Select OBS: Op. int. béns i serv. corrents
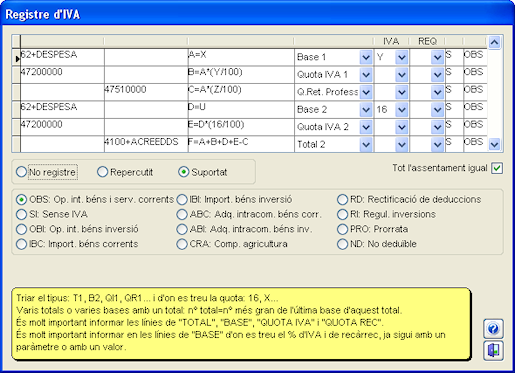 click(95, 199)
